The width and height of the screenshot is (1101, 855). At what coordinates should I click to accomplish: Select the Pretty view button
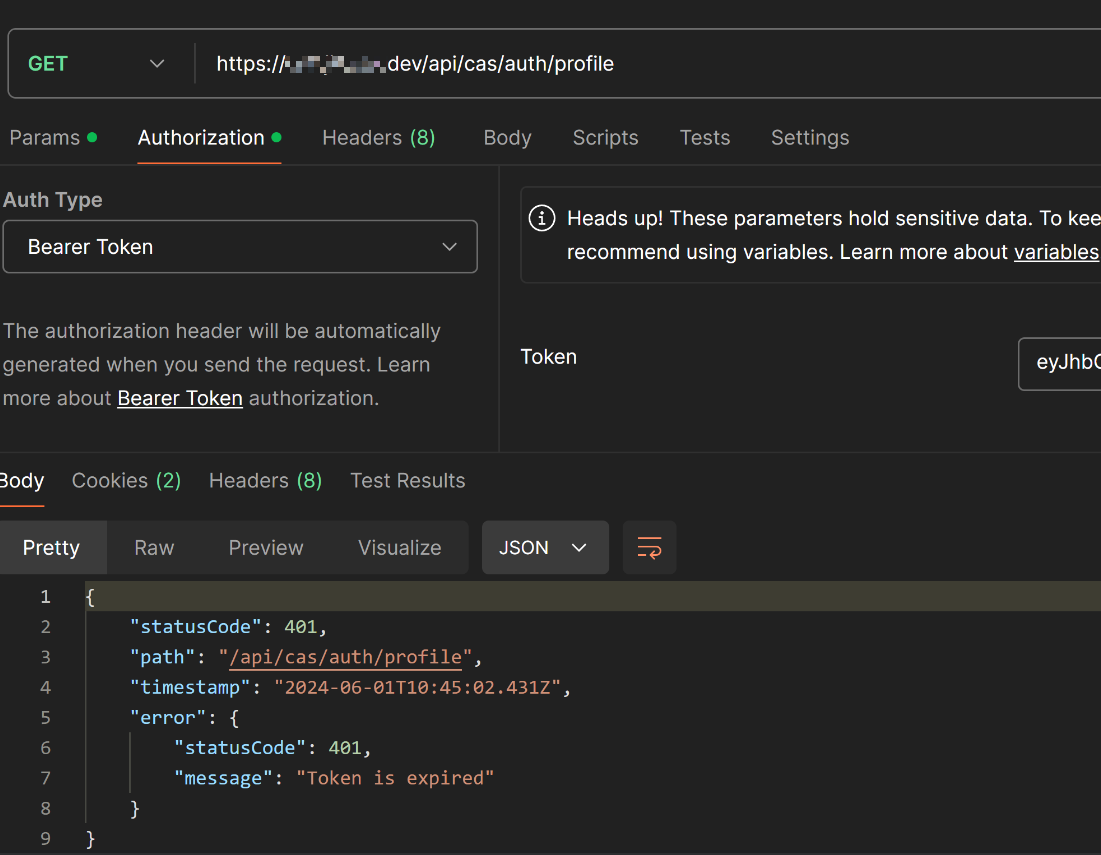point(51,548)
